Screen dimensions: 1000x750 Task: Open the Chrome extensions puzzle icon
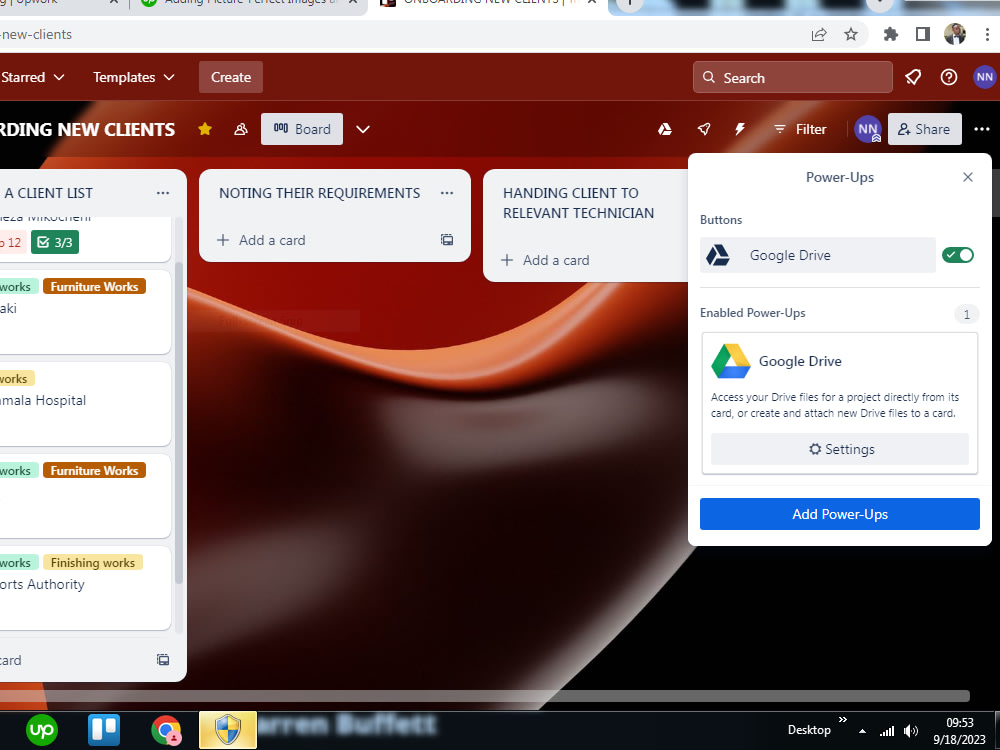click(891, 34)
